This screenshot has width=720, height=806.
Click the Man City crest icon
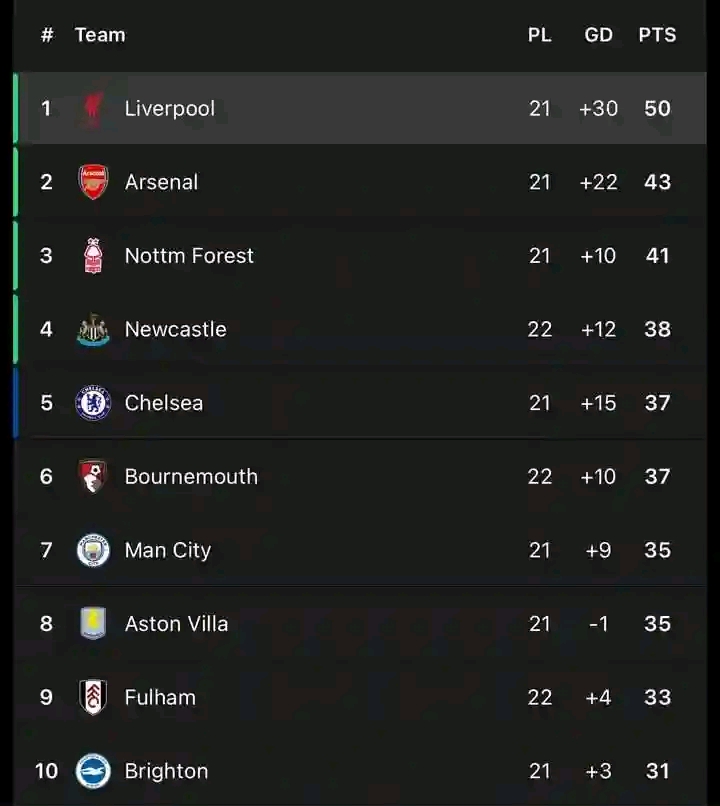pyautogui.click(x=93, y=550)
